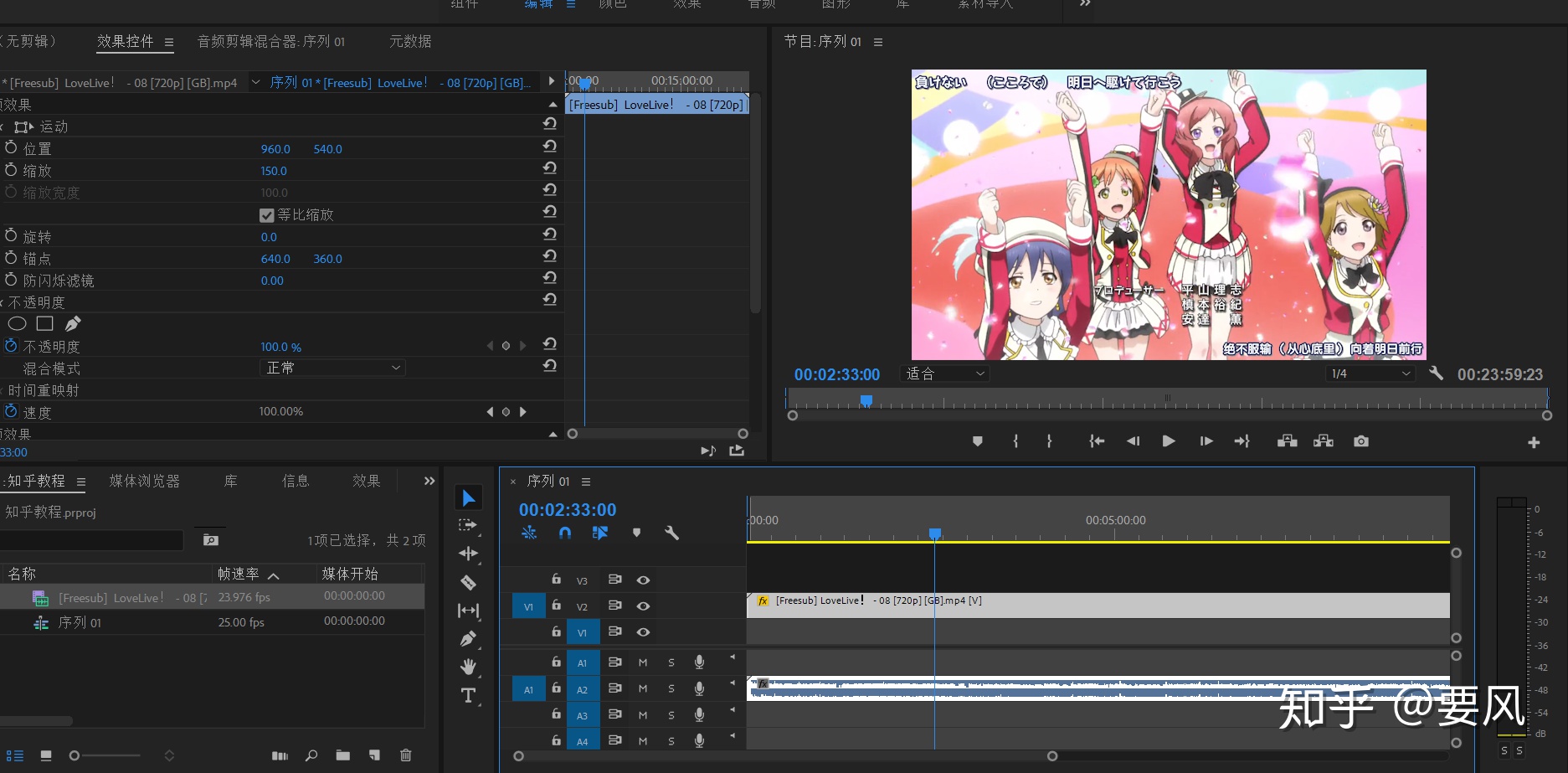Select the Hand tool

[x=468, y=667]
